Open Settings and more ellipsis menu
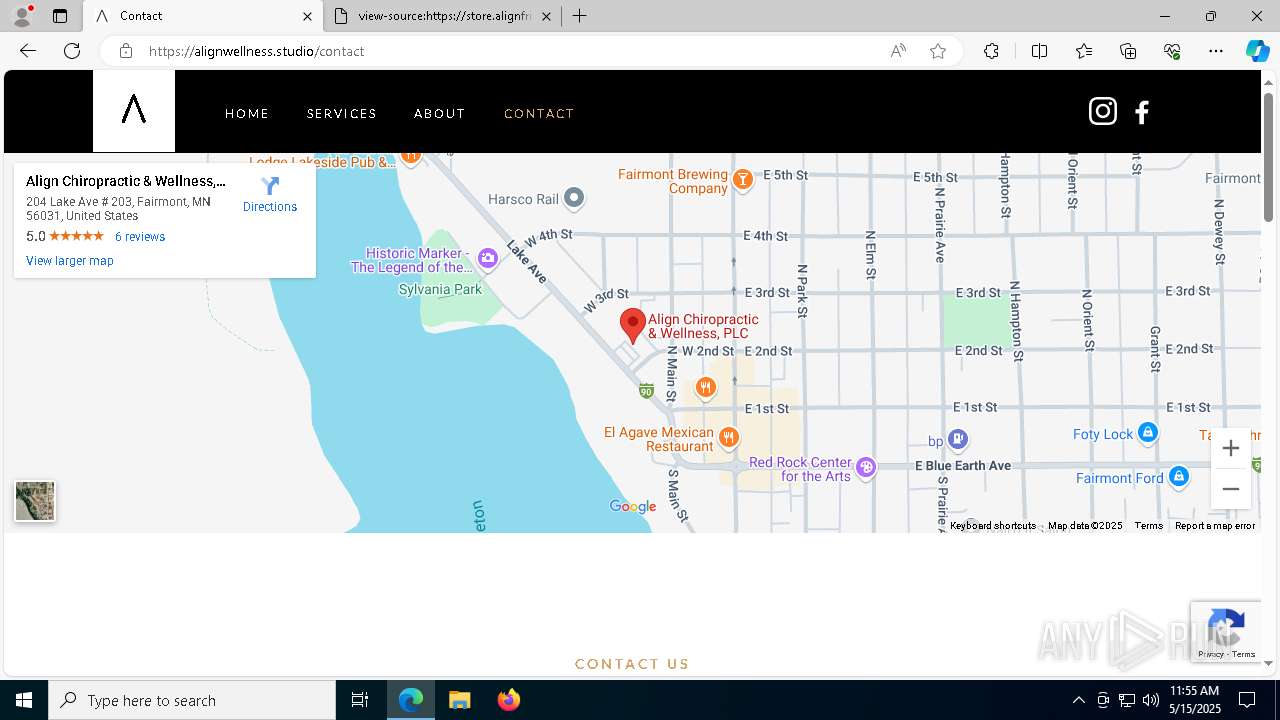The image size is (1280, 720). [x=1216, y=51]
